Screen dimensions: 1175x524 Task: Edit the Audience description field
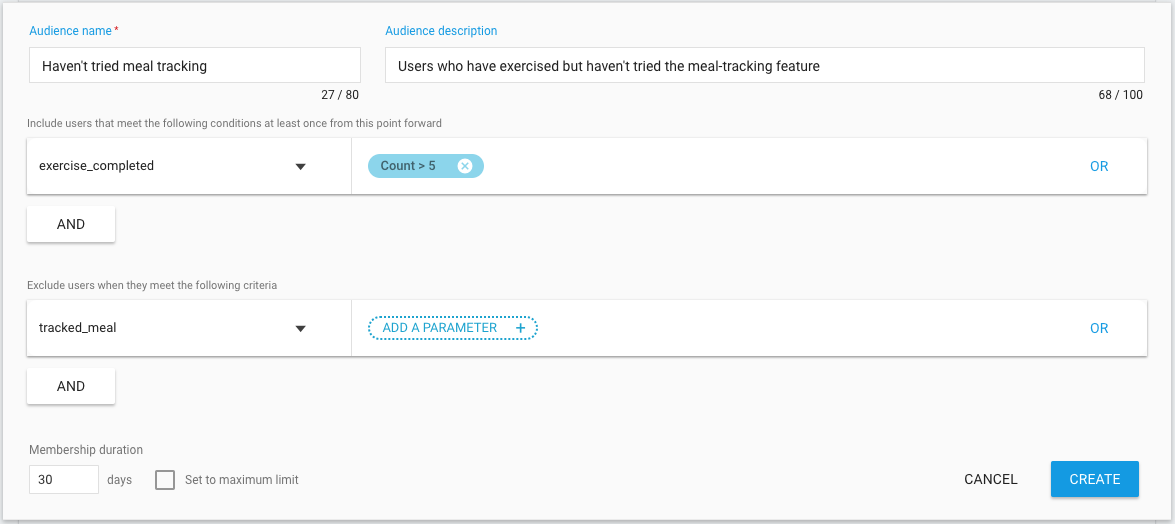764,66
